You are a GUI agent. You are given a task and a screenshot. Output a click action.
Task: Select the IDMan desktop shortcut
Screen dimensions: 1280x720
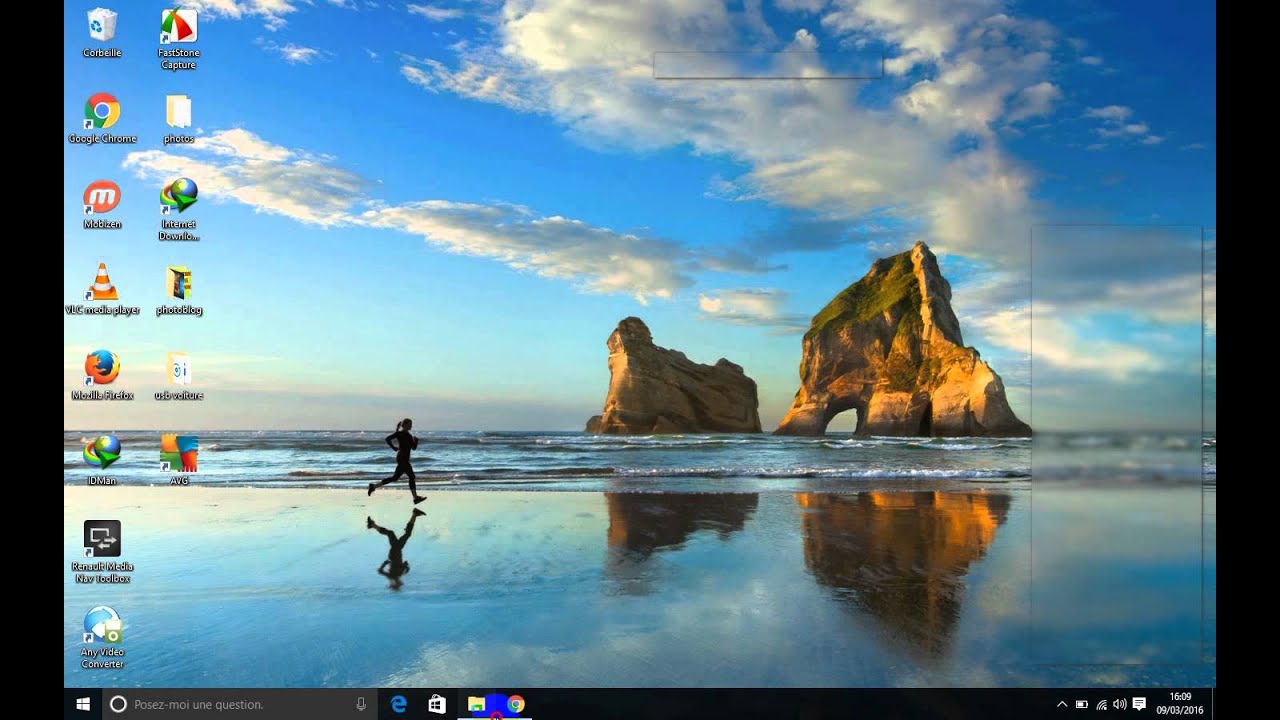(x=102, y=460)
